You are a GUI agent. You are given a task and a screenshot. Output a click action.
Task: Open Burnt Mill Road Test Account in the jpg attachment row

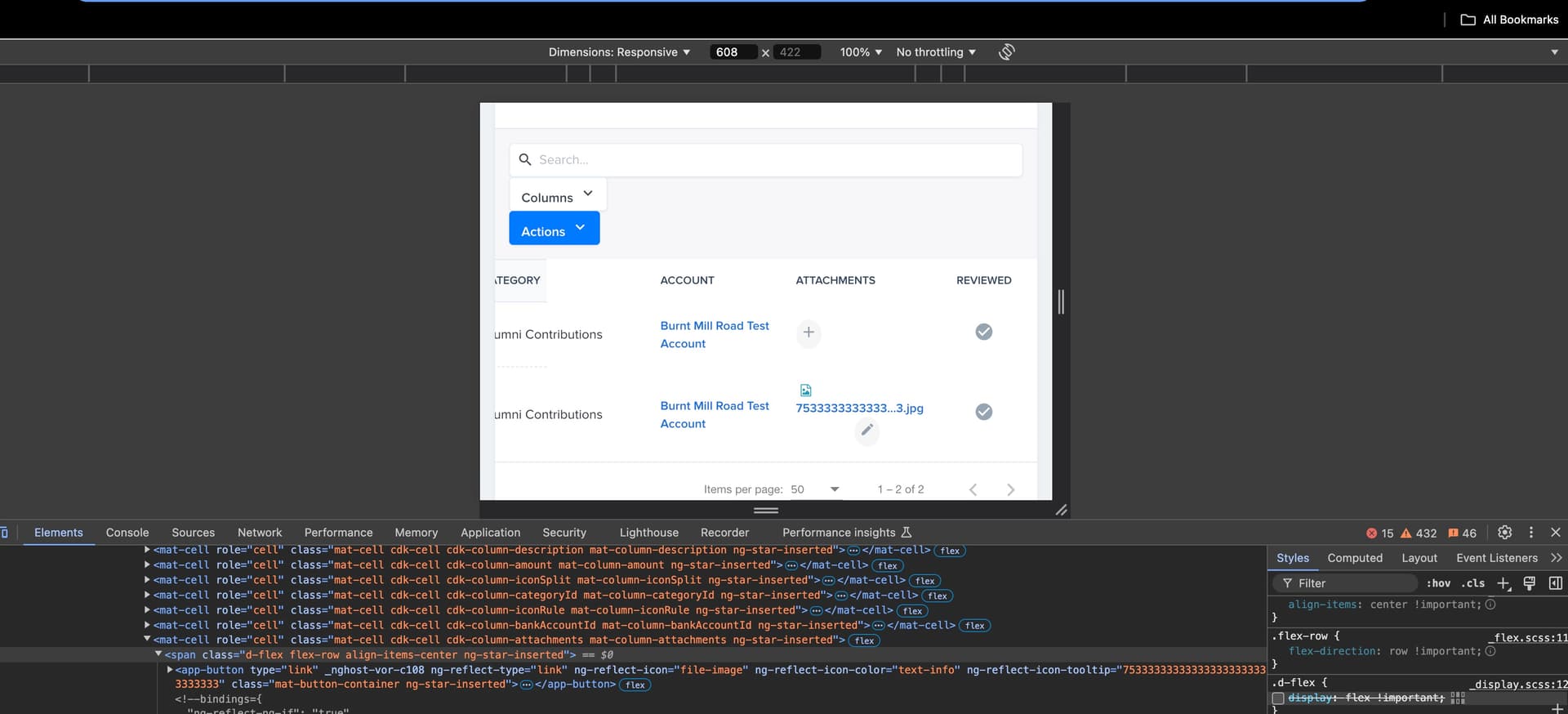click(715, 415)
